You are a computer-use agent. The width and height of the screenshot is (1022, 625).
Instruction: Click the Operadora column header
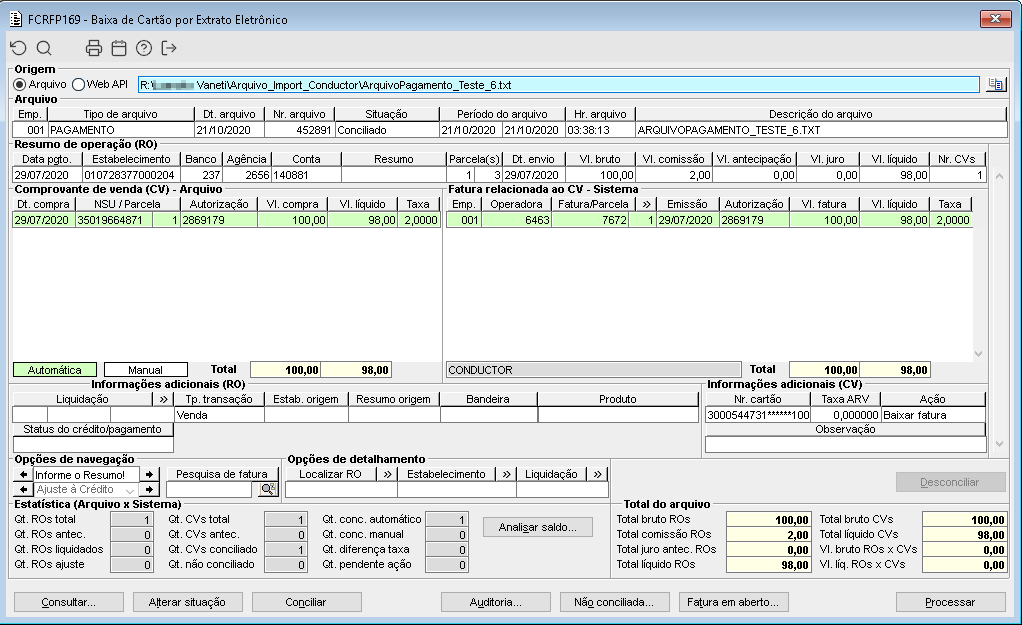point(516,204)
